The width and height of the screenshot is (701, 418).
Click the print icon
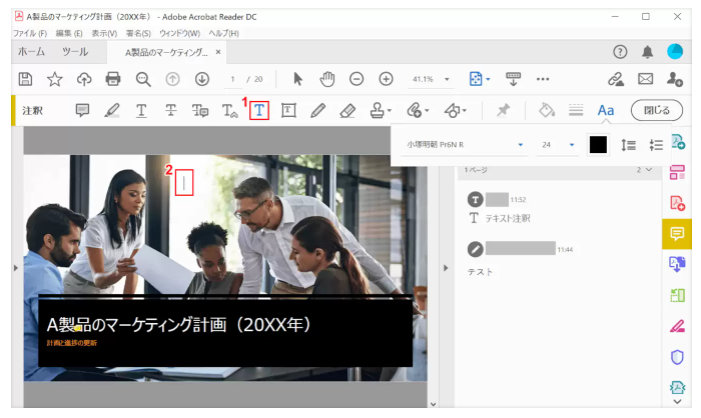pos(113,79)
